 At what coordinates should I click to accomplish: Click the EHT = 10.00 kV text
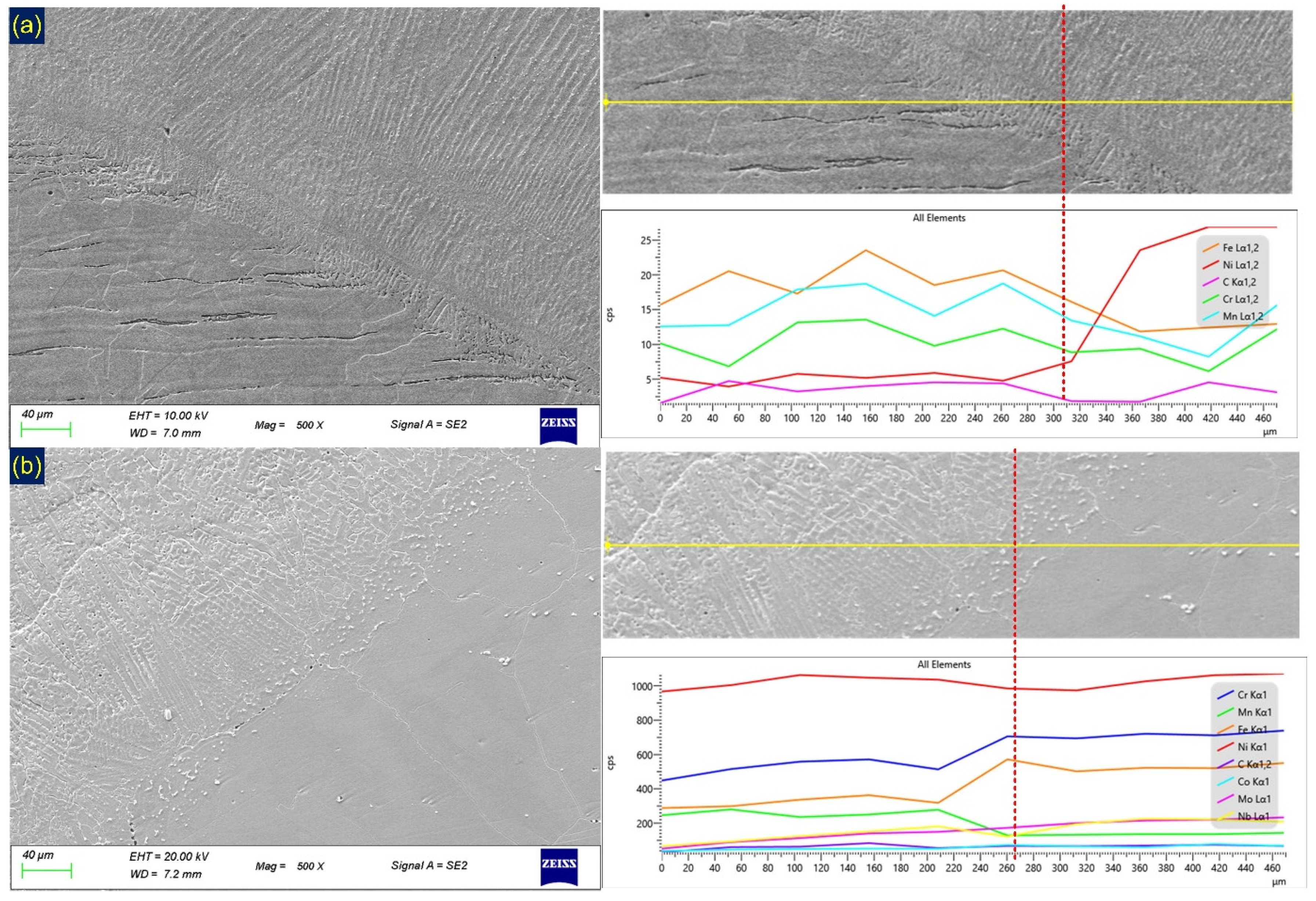tap(168, 416)
